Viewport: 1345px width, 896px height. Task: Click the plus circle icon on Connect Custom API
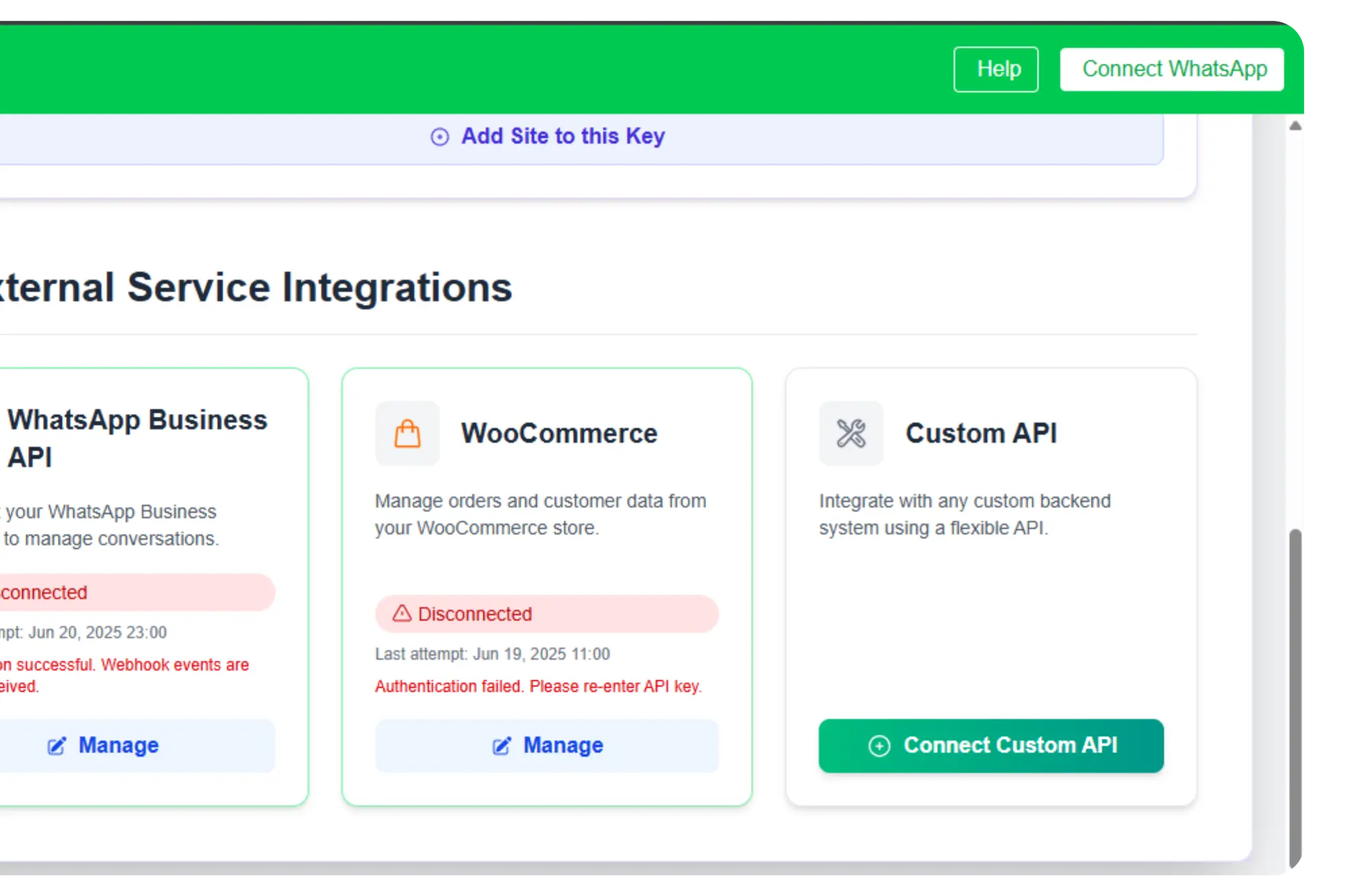[x=879, y=745]
